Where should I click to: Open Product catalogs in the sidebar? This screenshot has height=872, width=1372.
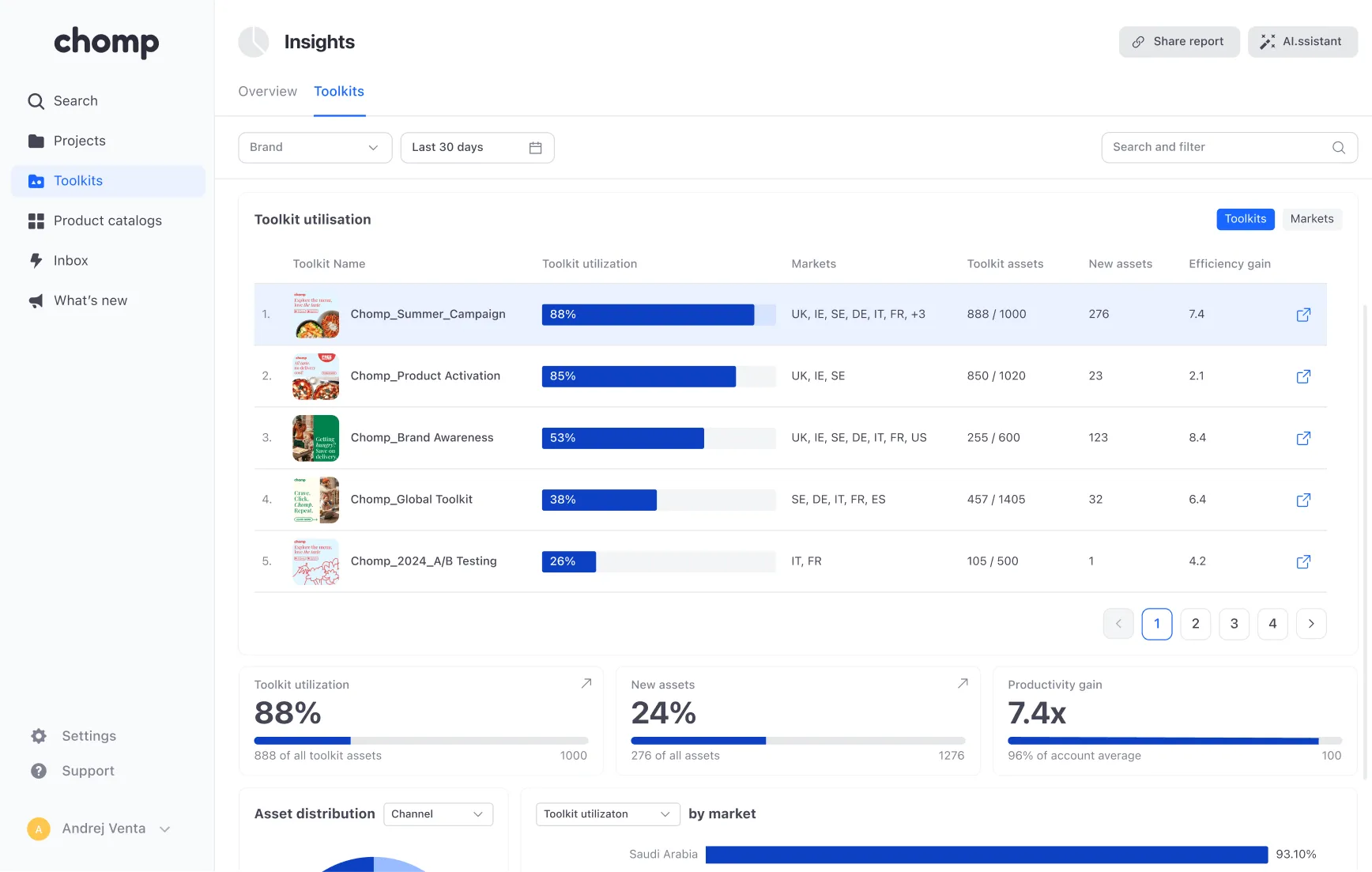pyautogui.click(x=95, y=221)
